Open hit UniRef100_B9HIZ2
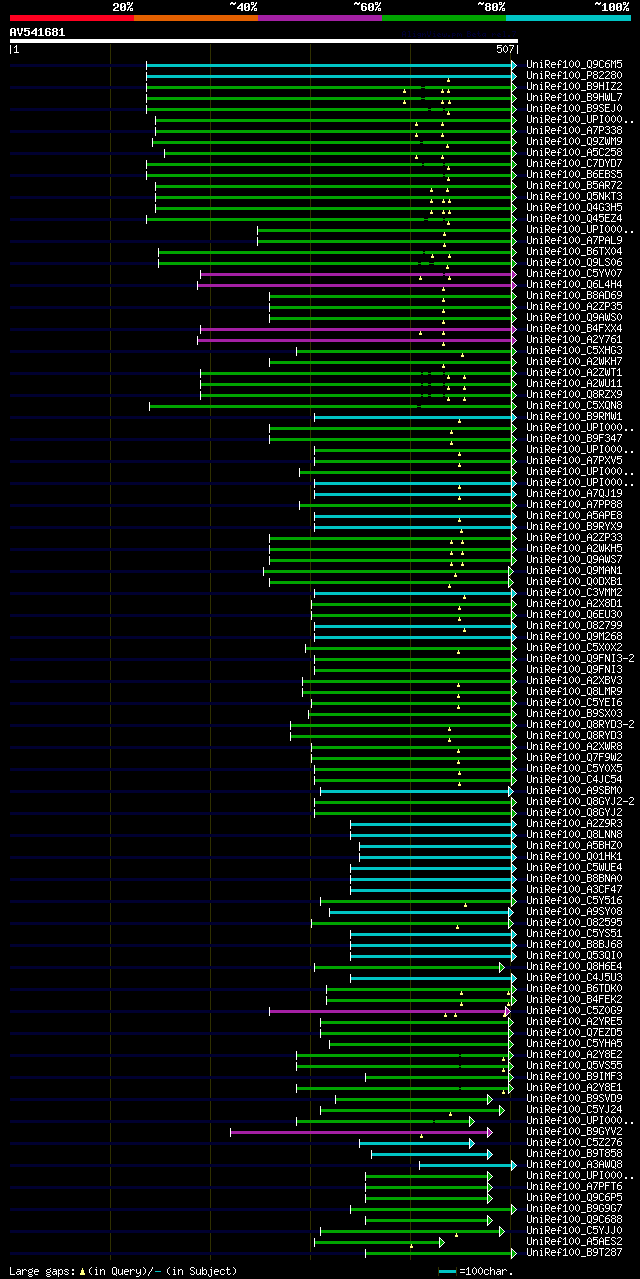 [574, 87]
